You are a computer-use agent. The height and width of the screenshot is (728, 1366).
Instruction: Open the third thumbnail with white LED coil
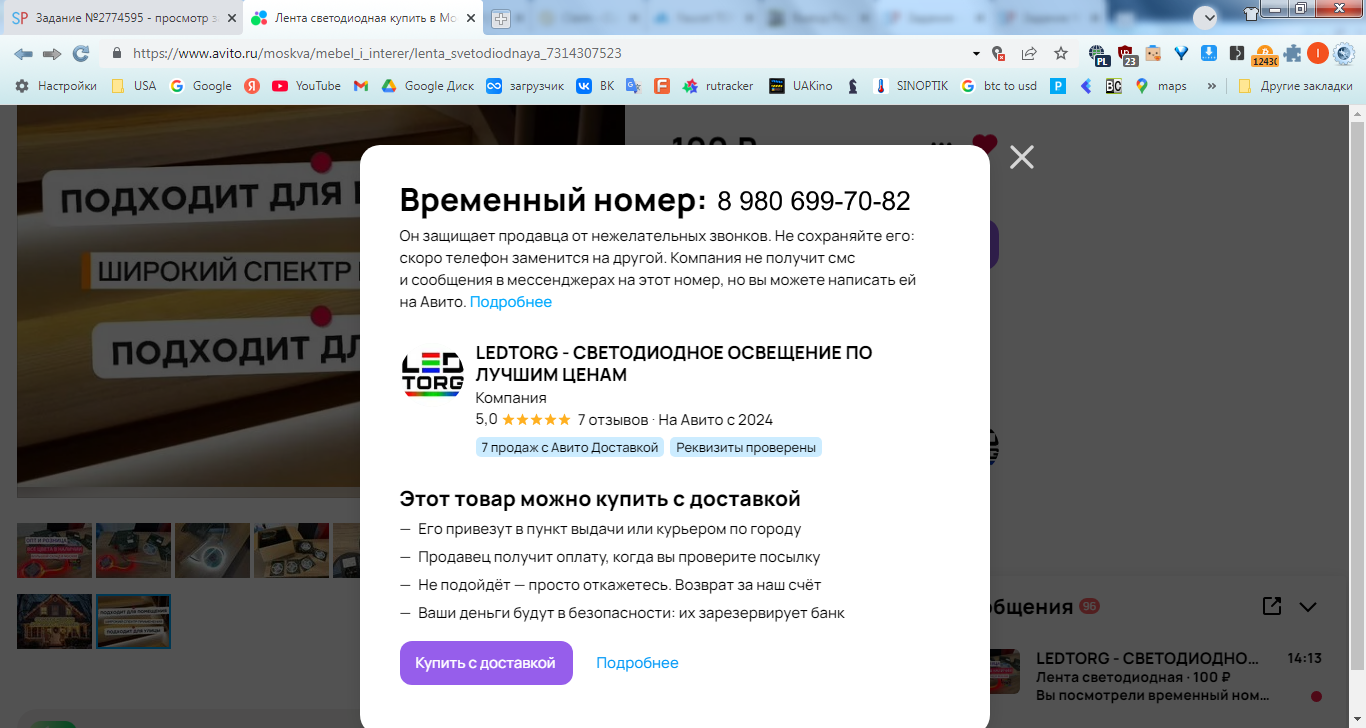click(212, 550)
